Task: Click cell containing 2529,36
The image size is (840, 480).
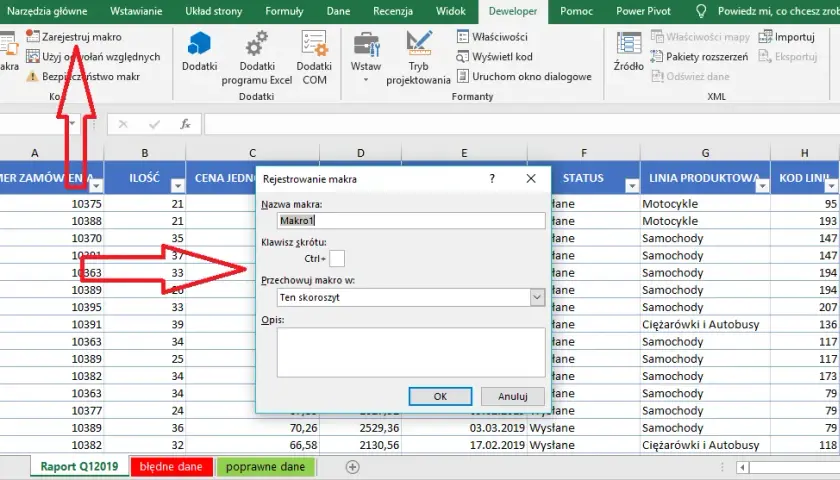Action: (x=360, y=428)
